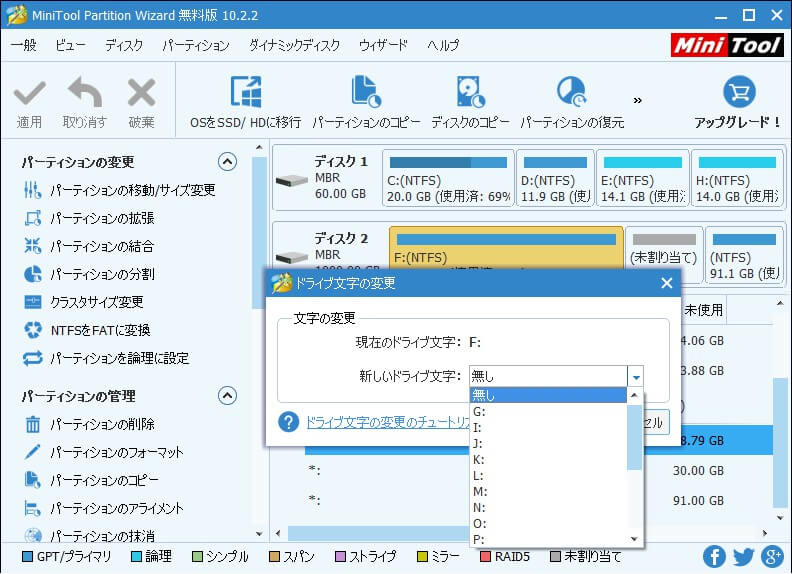Choose 無し in drive letter list
This screenshot has width=792, height=574.
[x=548, y=395]
